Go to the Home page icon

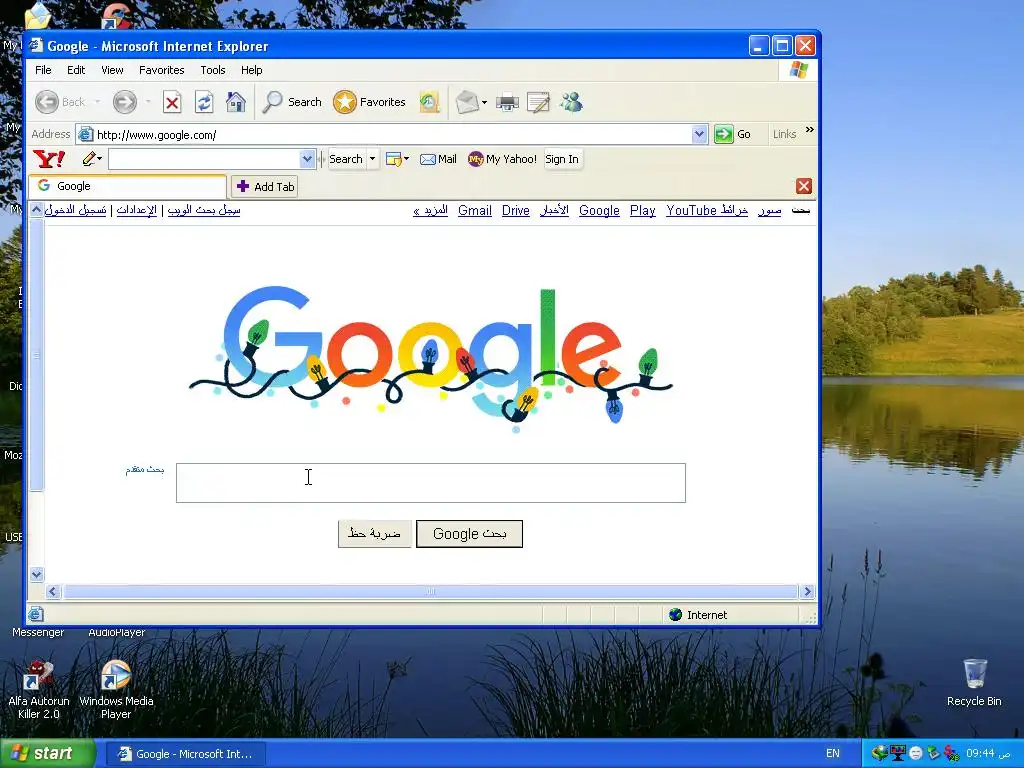236,102
